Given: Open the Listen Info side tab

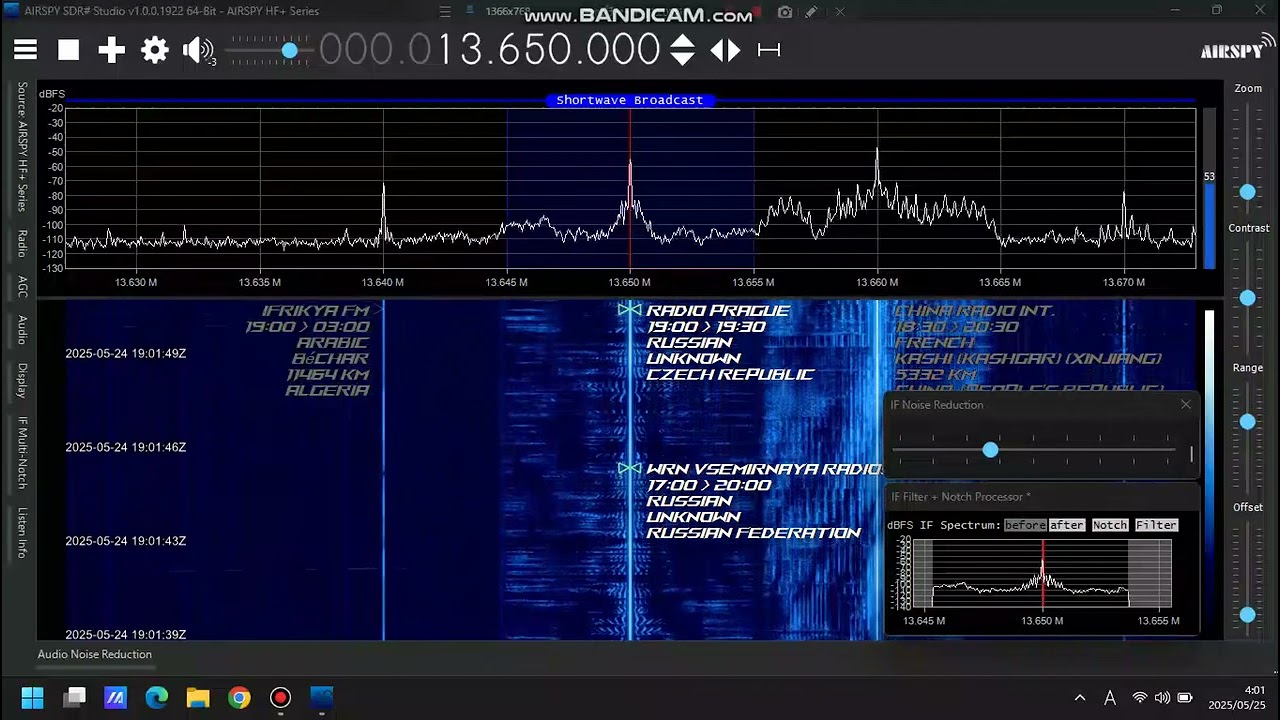Looking at the screenshot, I should (22, 532).
